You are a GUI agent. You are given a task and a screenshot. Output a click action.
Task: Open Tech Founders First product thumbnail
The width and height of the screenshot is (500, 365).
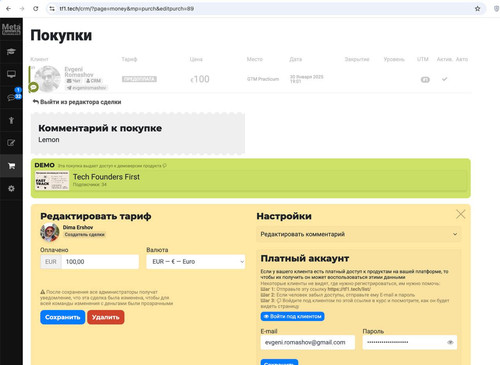(x=52, y=181)
